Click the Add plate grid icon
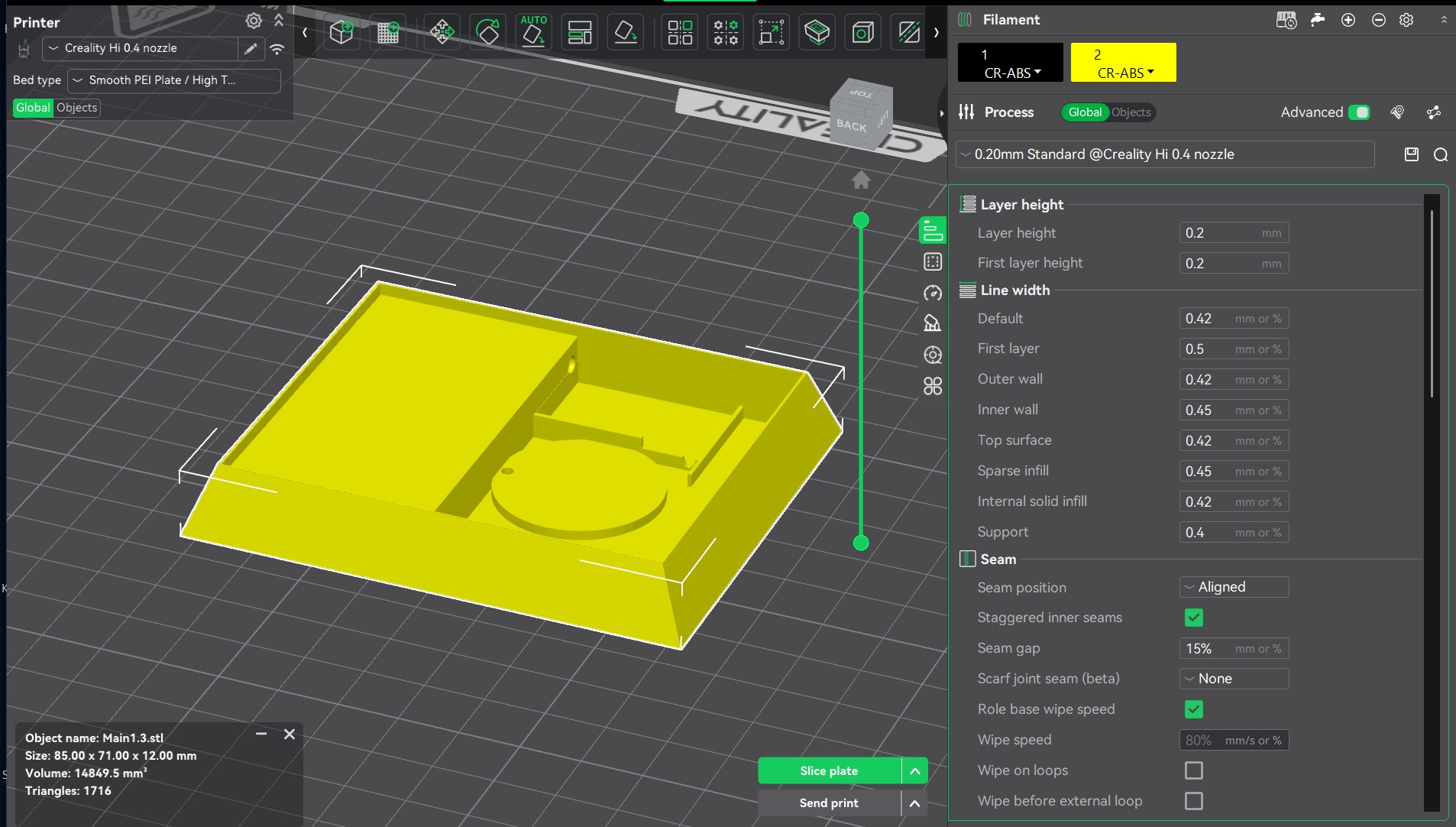The height and width of the screenshot is (827, 1456). pyautogui.click(x=388, y=32)
